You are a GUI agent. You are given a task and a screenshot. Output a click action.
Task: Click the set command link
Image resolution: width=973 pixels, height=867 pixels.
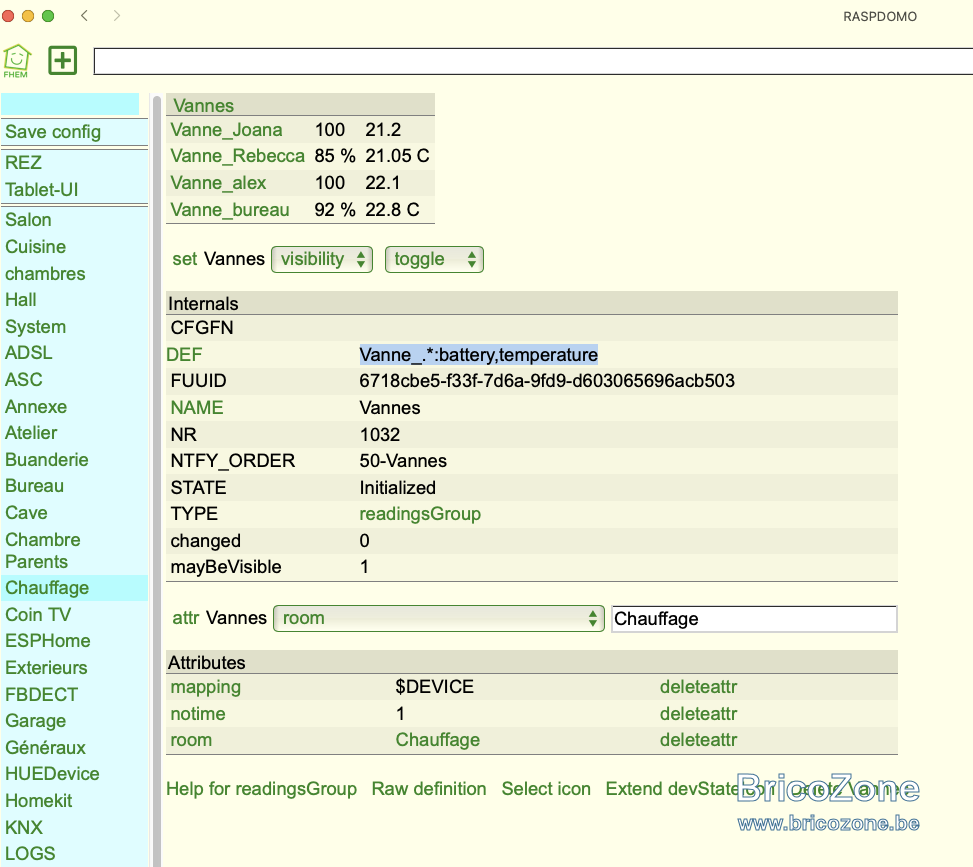185,259
